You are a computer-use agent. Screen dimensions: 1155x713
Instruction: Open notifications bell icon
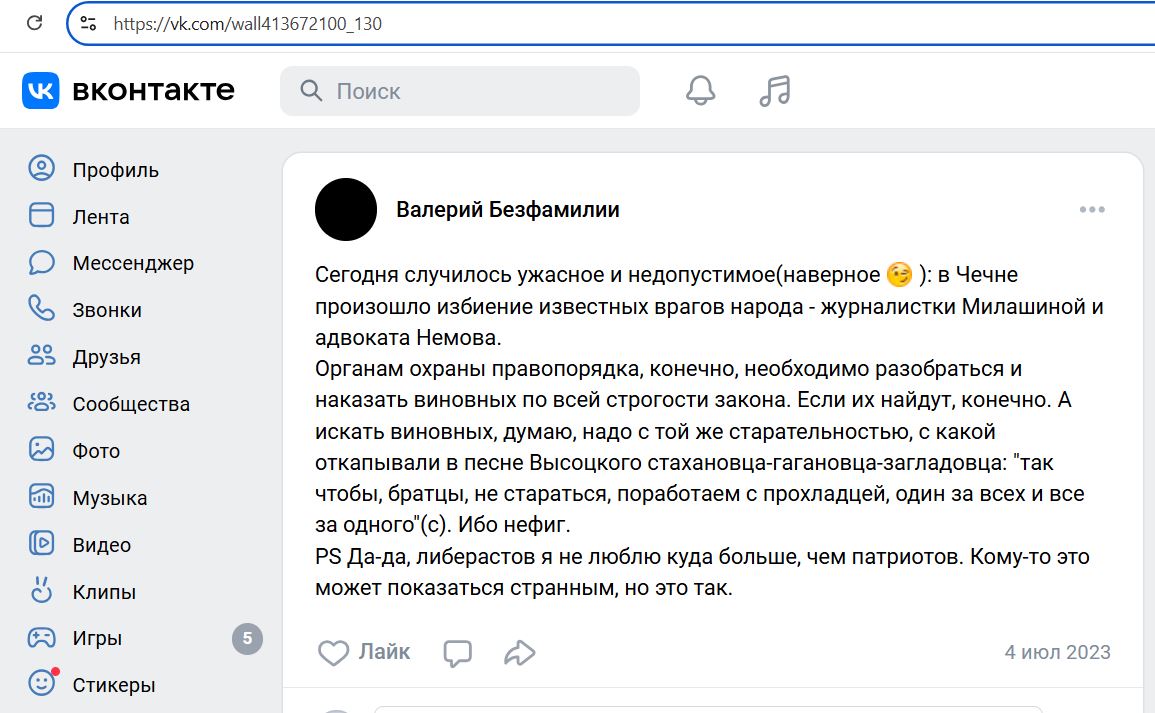click(701, 91)
